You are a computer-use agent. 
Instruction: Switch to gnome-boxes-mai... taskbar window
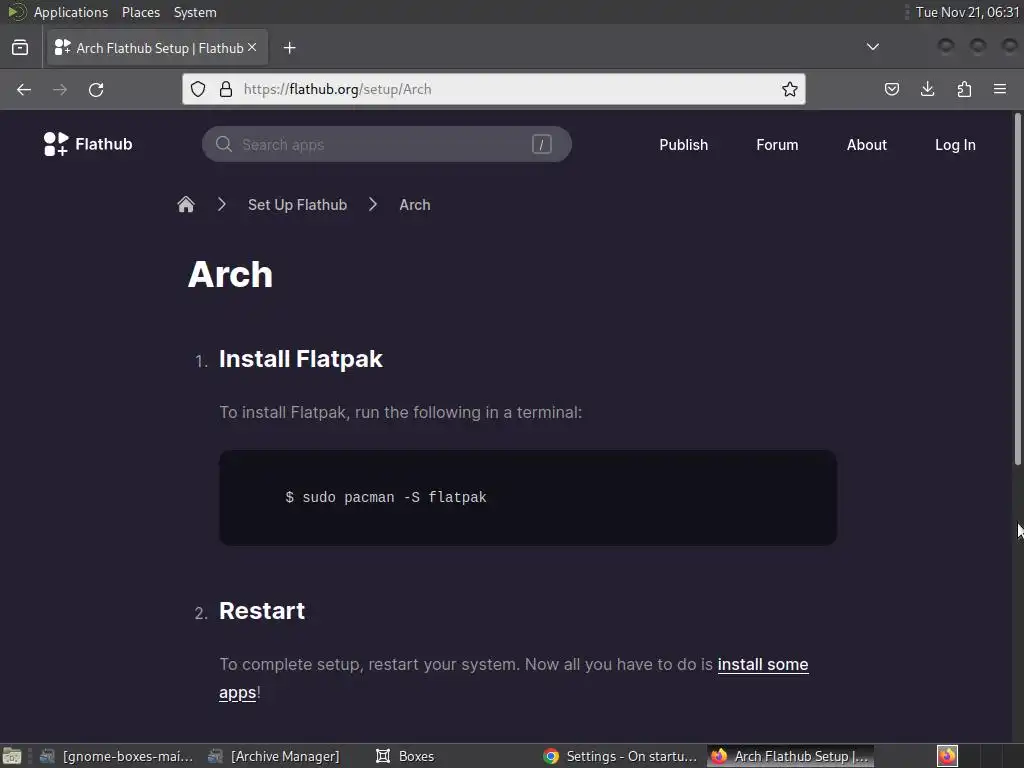click(x=117, y=756)
